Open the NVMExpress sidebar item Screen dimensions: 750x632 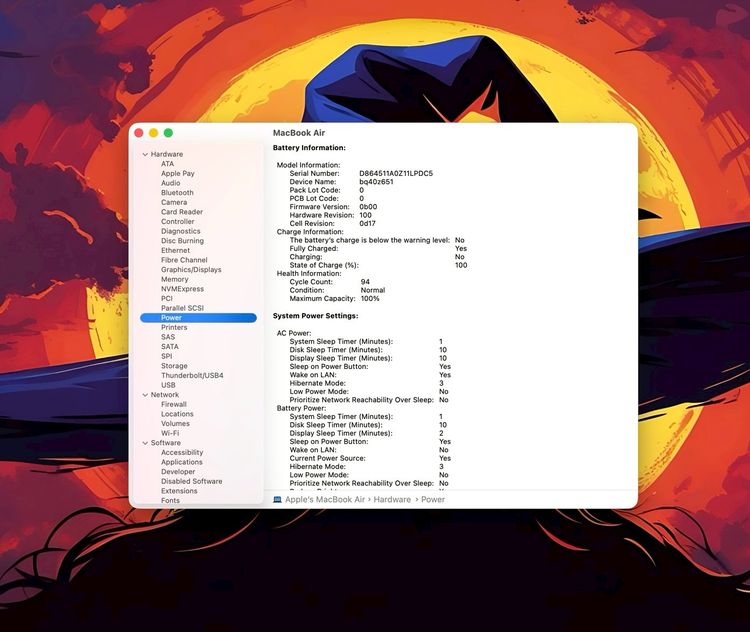pyautogui.click(x=182, y=289)
